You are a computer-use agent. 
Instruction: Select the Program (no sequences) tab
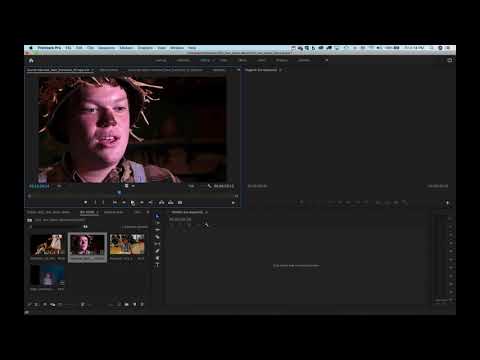click(x=261, y=70)
